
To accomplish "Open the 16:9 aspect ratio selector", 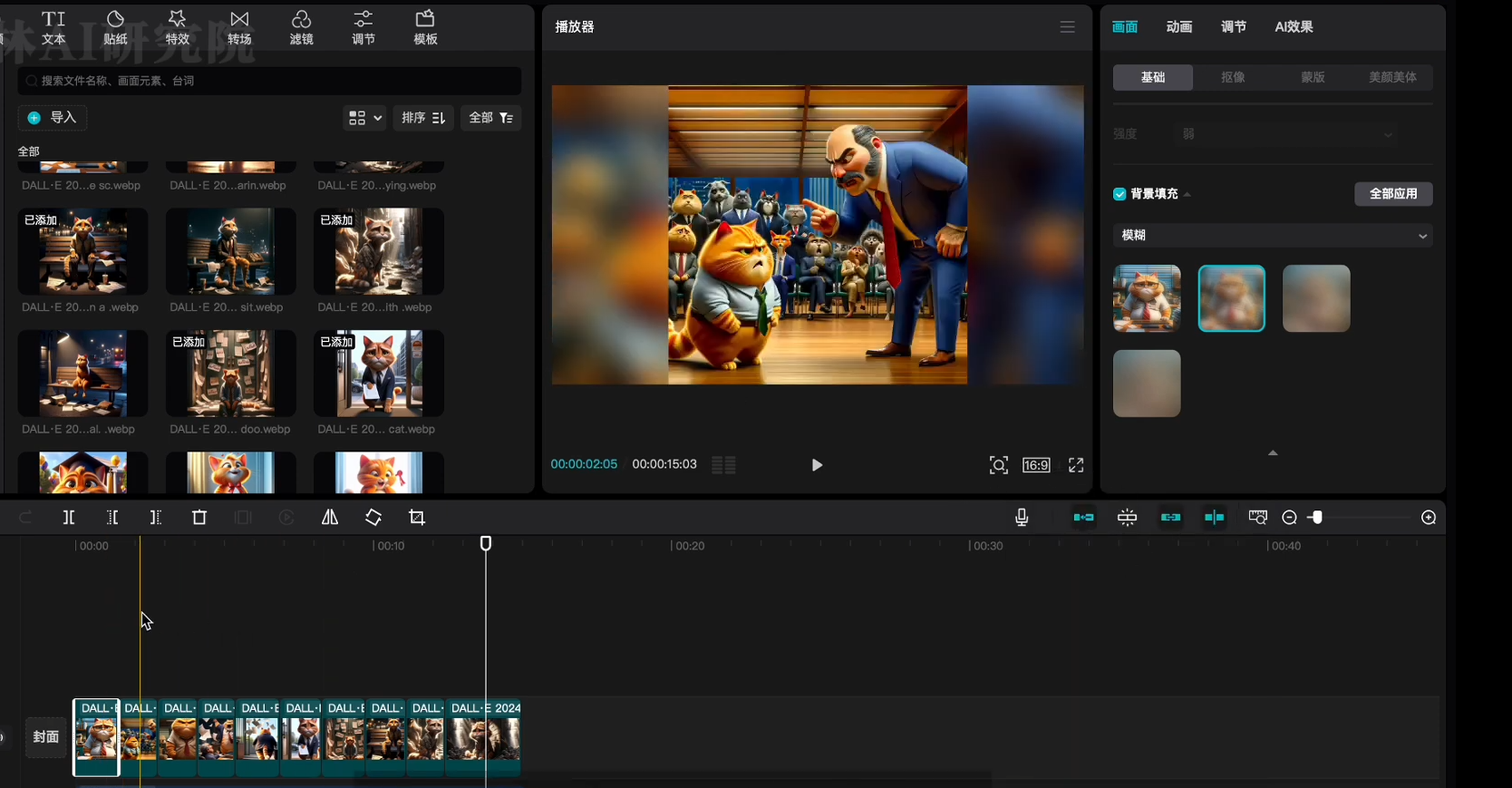I will [x=1036, y=465].
